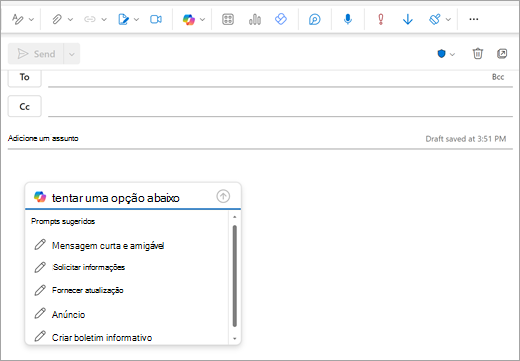Mark message as high importance
Viewport: 520px width, 361px height.
[x=381, y=19]
